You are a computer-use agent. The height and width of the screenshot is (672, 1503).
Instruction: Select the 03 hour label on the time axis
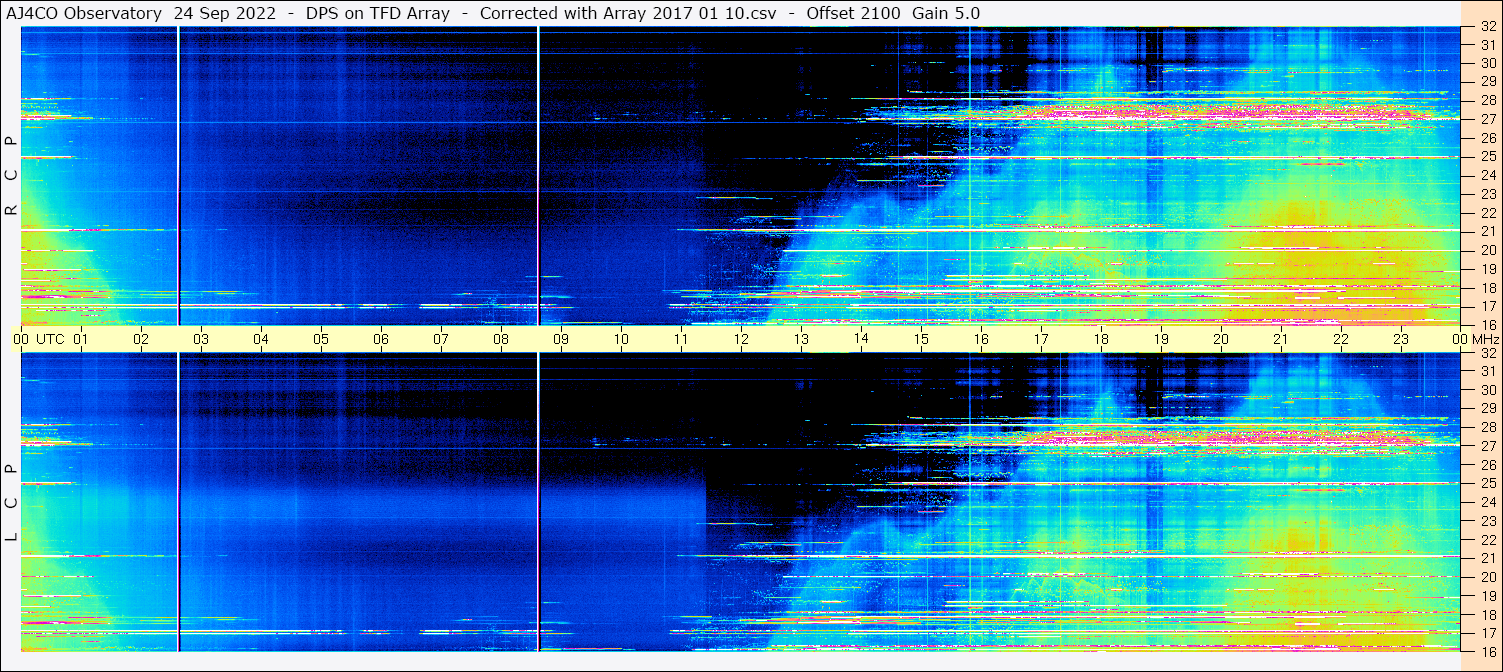tap(201, 339)
